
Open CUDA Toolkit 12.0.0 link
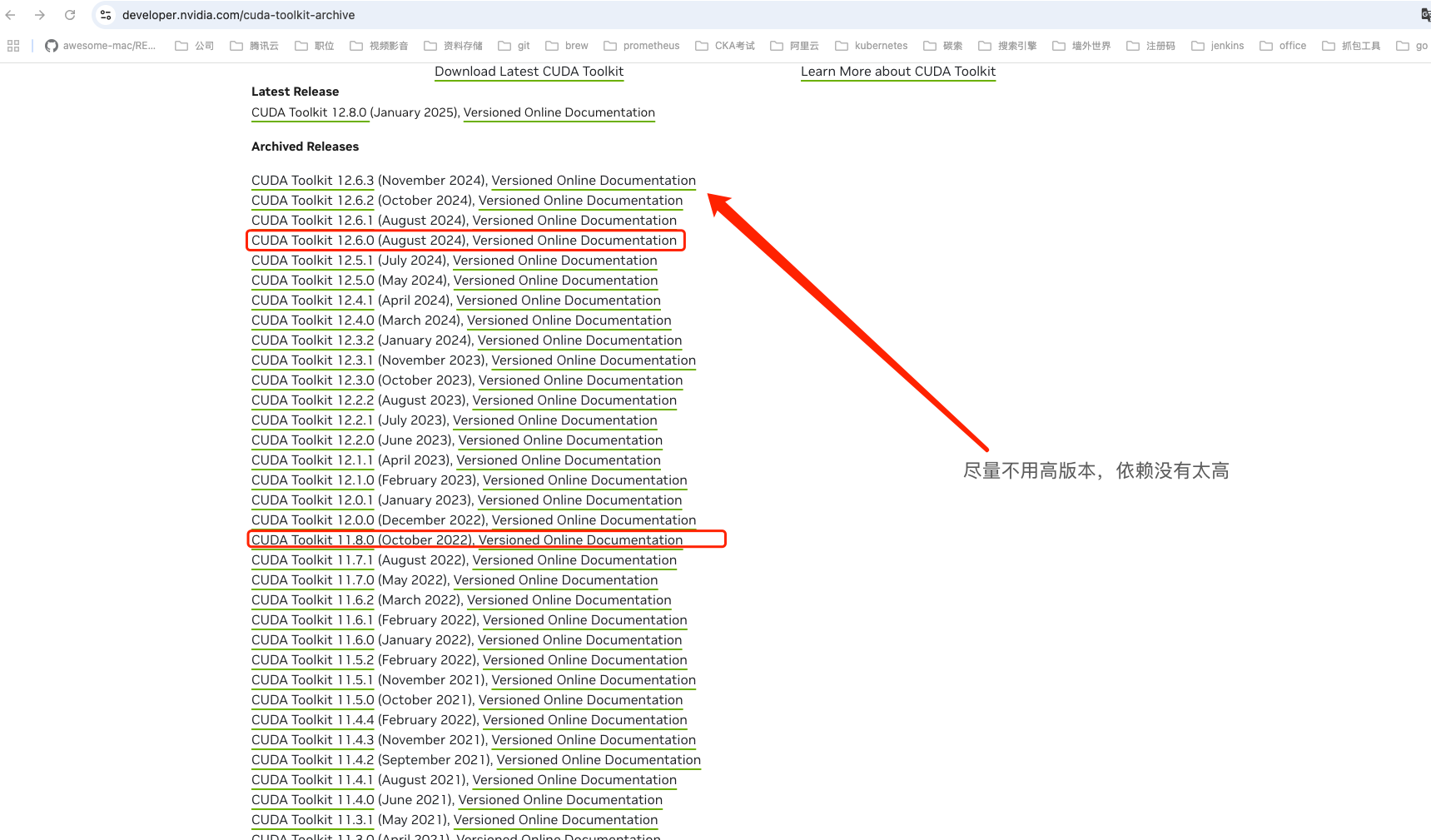[313, 520]
